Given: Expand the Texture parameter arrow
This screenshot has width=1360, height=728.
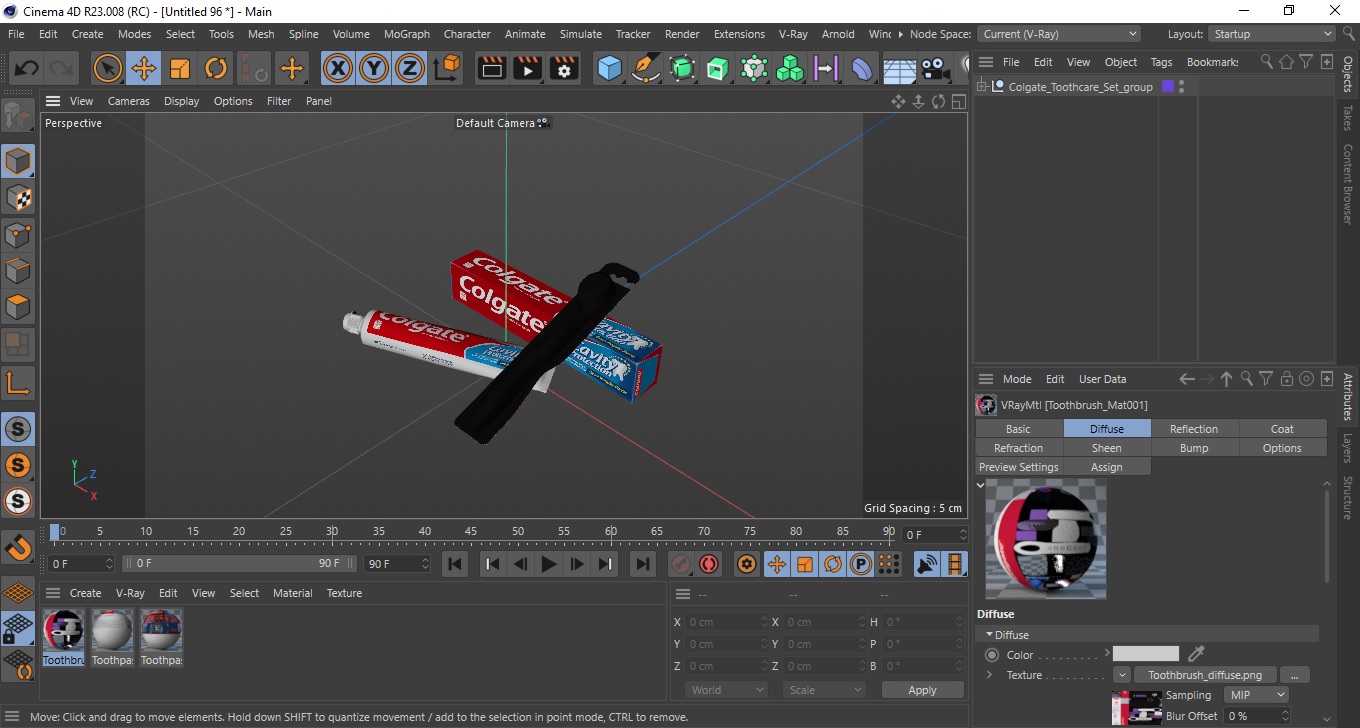Looking at the screenshot, I should point(989,675).
